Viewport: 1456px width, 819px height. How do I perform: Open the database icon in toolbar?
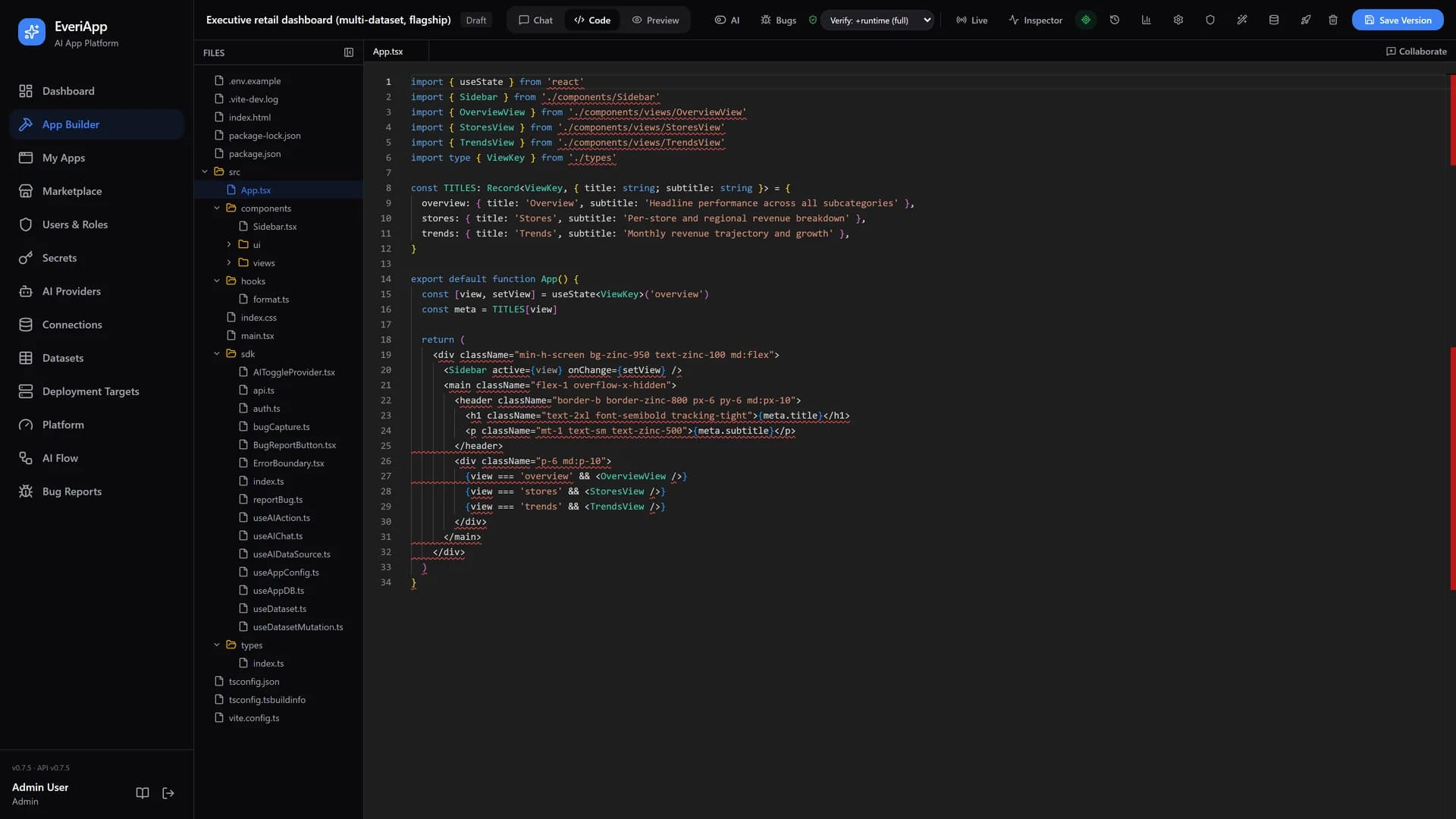[1274, 20]
